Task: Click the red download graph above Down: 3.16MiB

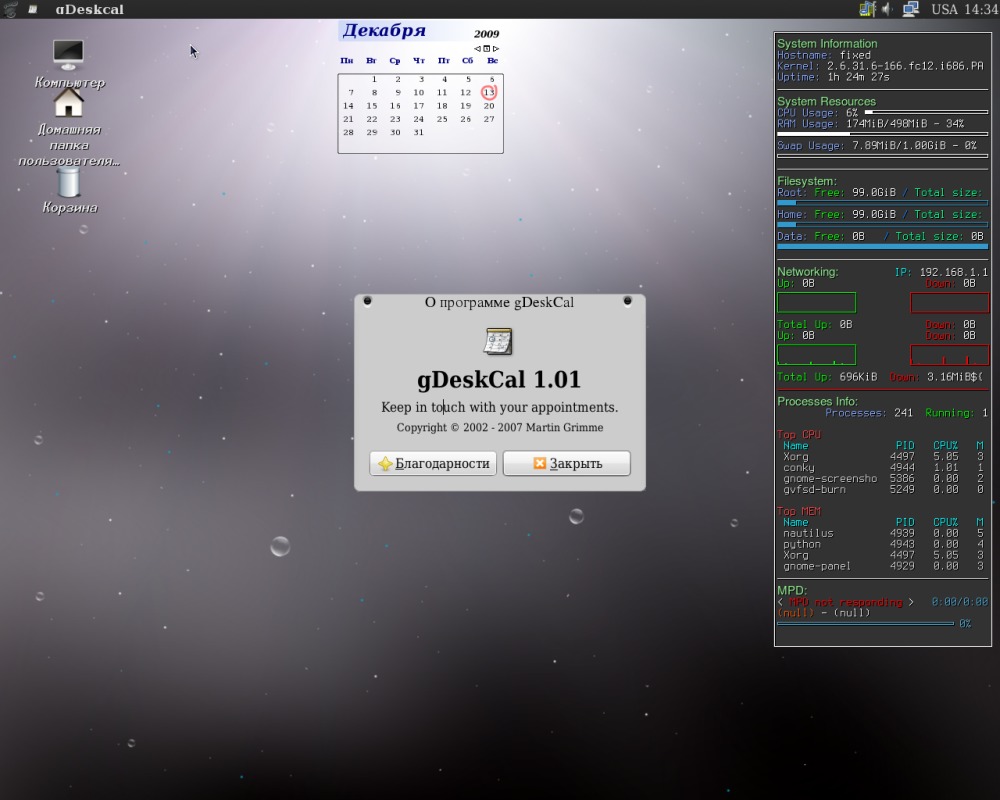Action: tap(950, 355)
